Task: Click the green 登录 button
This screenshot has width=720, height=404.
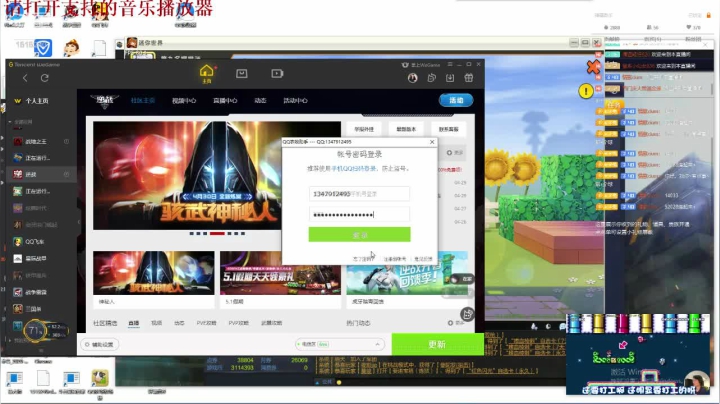Action: (x=359, y=235)
